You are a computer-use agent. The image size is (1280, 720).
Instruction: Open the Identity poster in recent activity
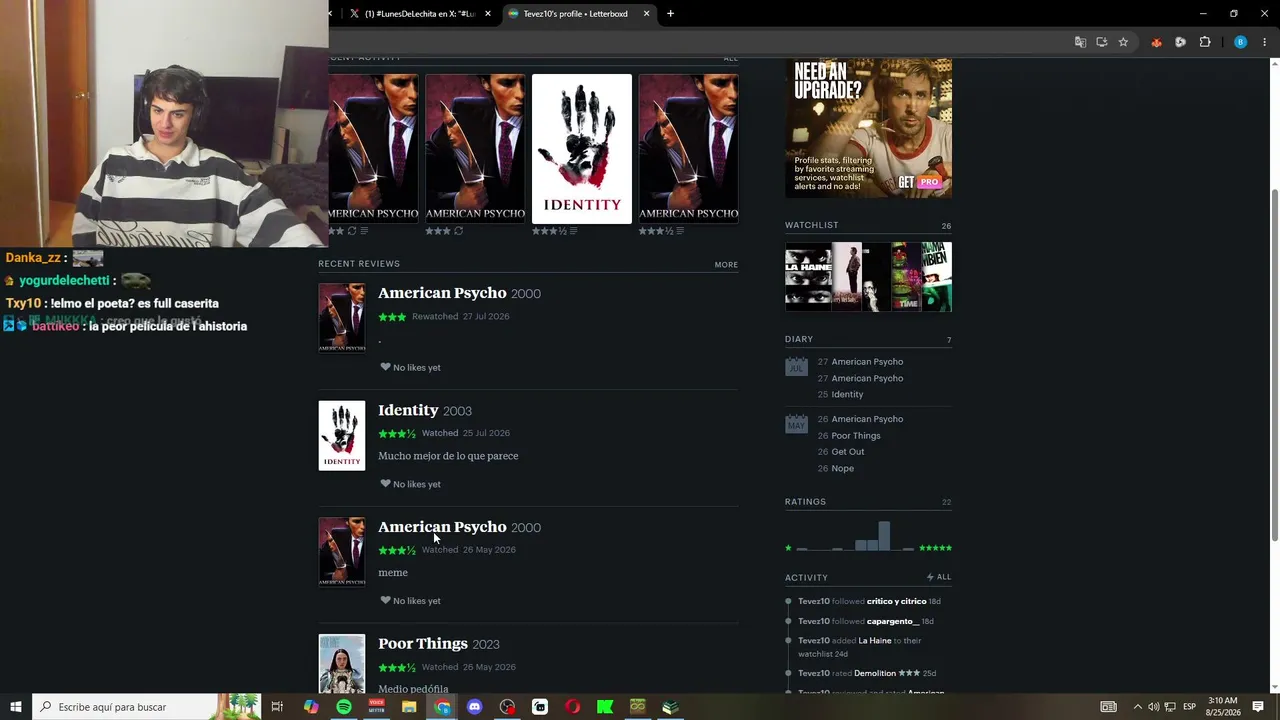point(582,148)
